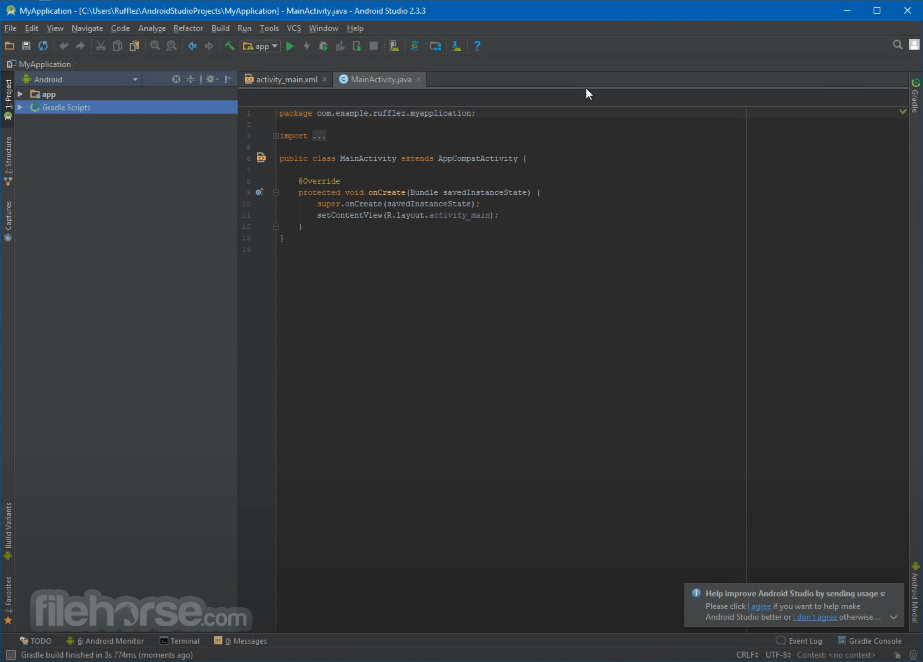The height and width of the screenshot is (662, 923).
Task: Click the Paste clipboard icon
Action: pyautogui.click(x=134, y=46)
